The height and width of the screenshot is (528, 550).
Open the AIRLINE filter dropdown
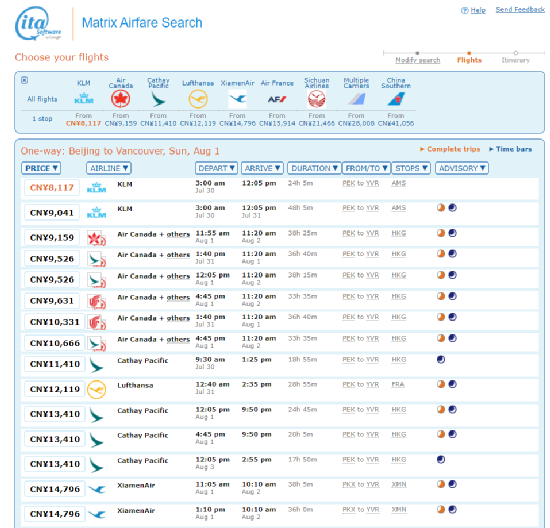click(109, 168)
